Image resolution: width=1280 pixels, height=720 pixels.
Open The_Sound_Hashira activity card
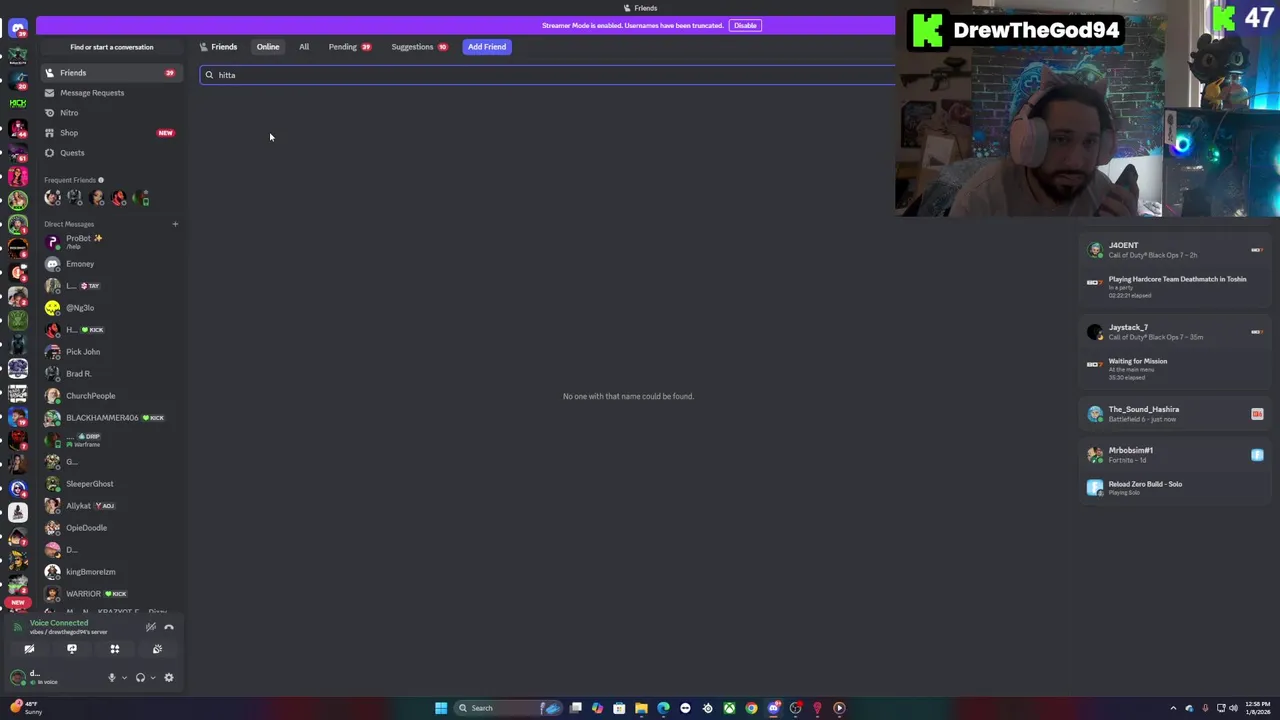click(x=1175, y=413)
